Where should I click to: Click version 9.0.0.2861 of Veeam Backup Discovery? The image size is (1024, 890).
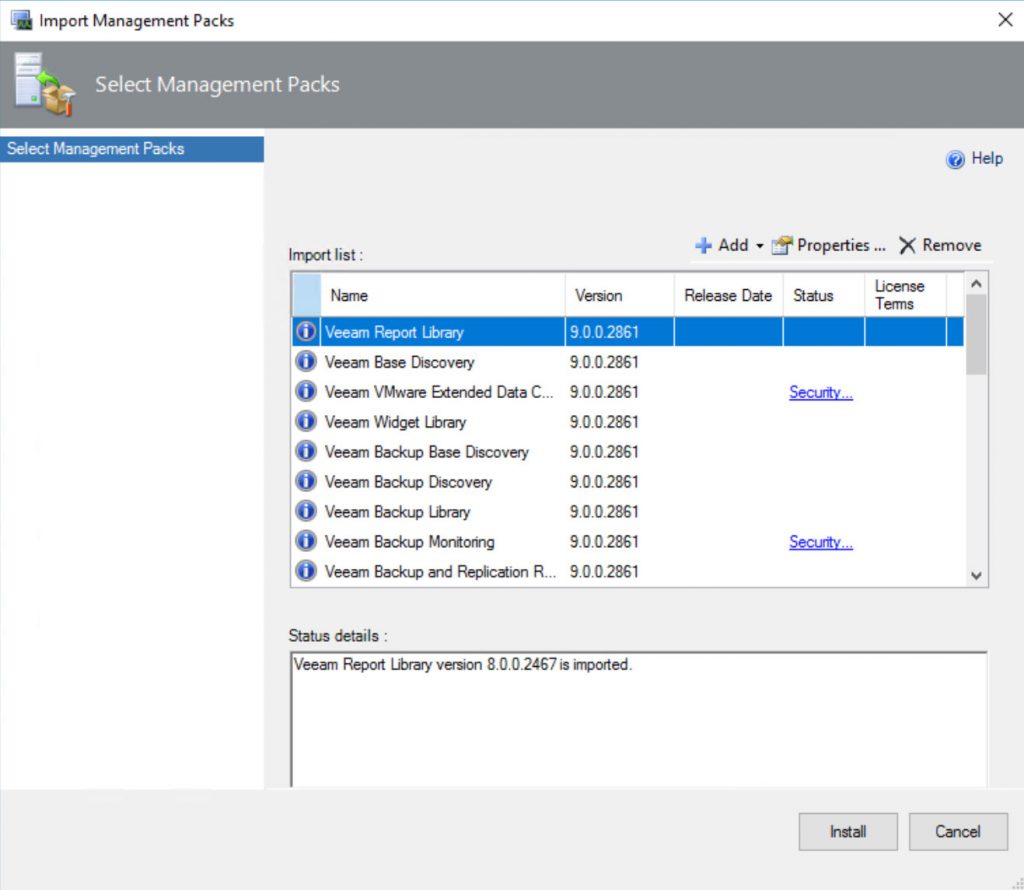(604, 482)
